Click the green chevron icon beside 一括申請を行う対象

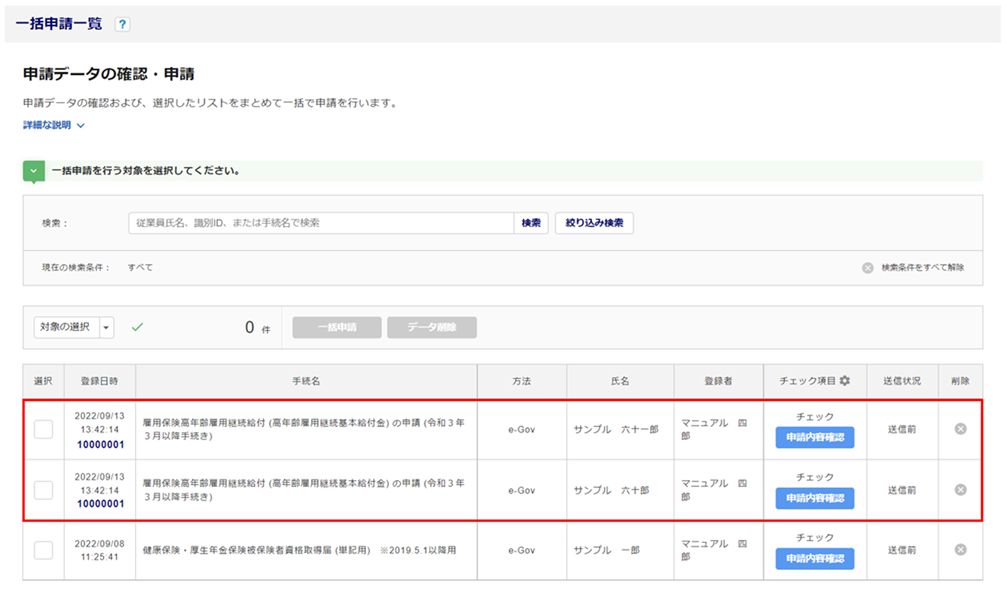pos(35,171)
